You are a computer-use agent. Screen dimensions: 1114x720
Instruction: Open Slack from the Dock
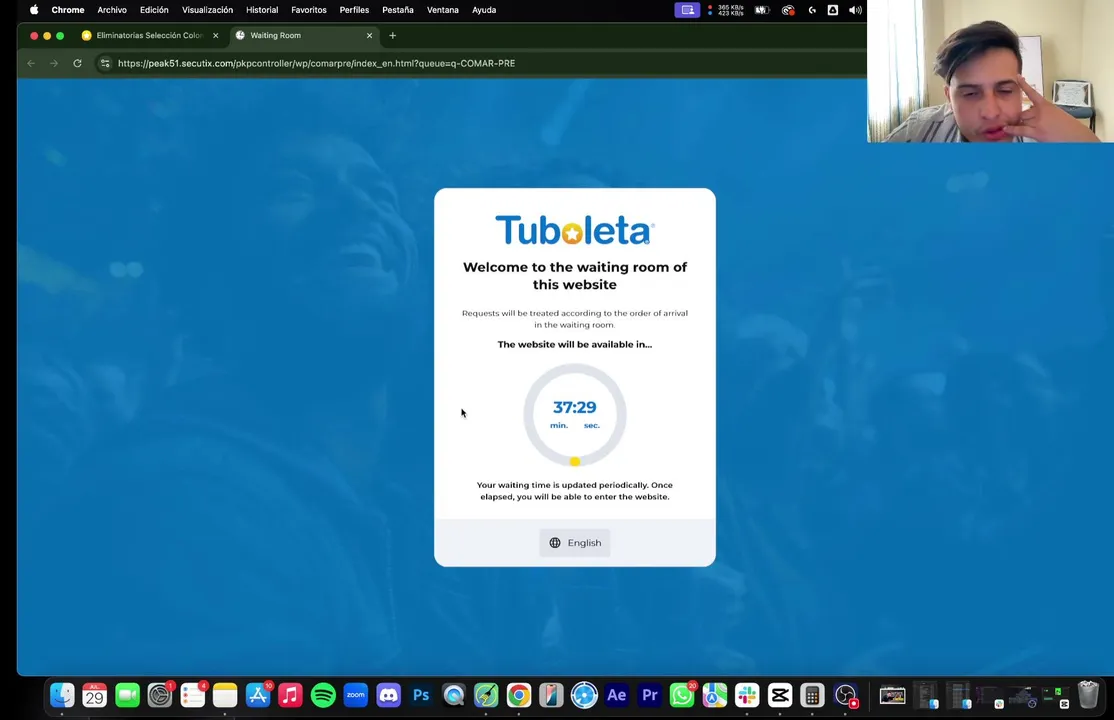(x=747, y=695)
